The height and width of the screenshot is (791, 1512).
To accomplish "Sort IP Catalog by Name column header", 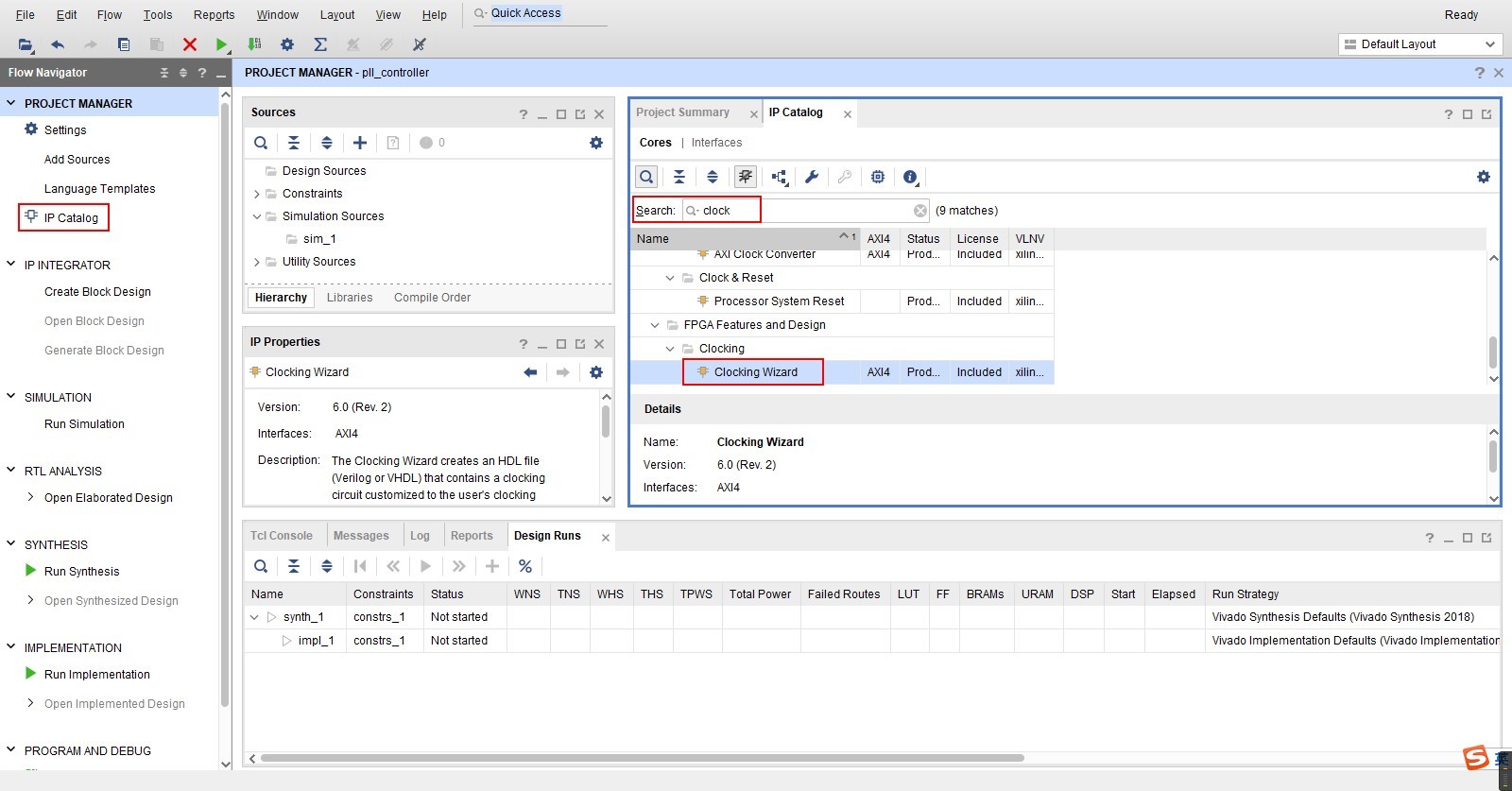I will (746, 239).
